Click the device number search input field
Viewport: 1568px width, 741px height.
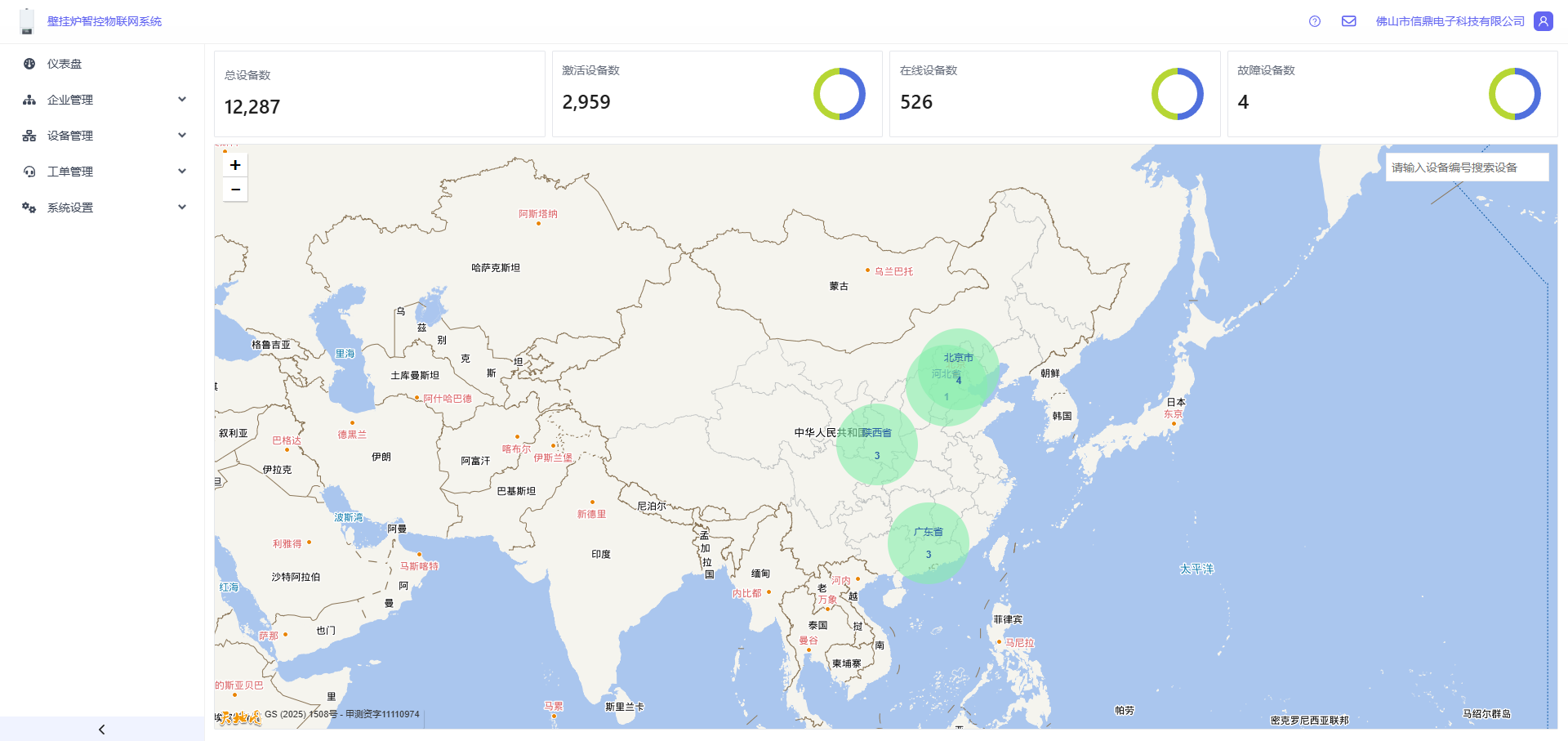coord(1467,167)
